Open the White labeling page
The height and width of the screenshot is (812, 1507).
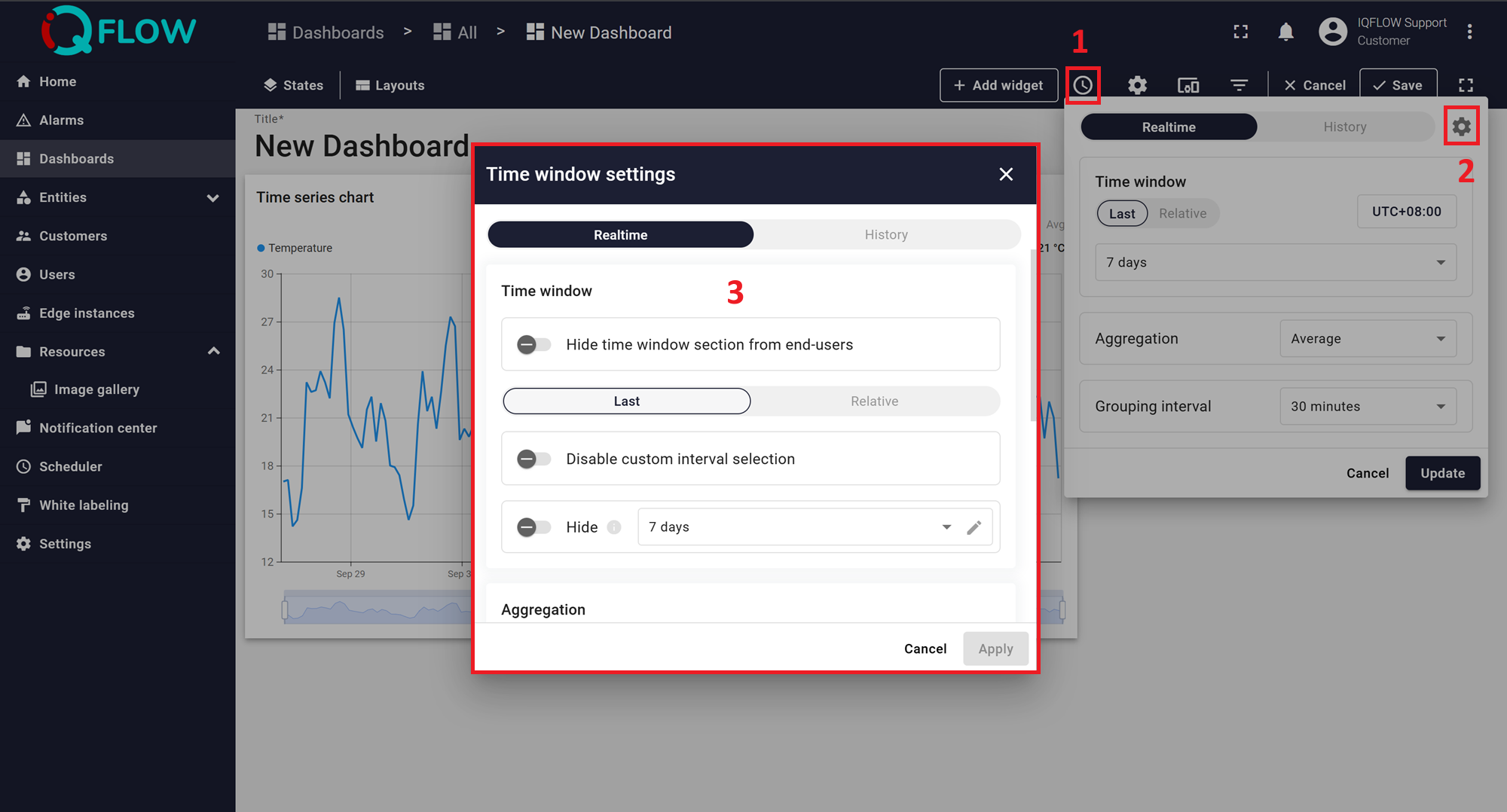pyautogui.click(x=83, y=505)
